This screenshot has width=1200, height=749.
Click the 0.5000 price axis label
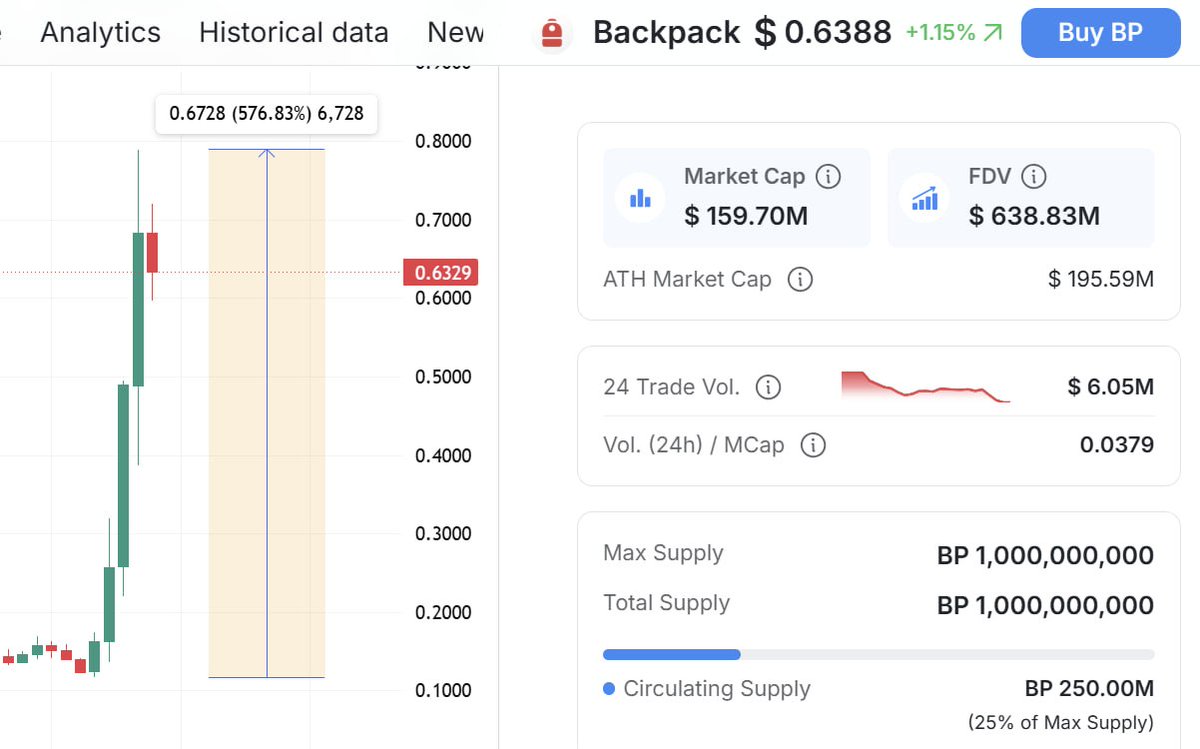(443, 377)
